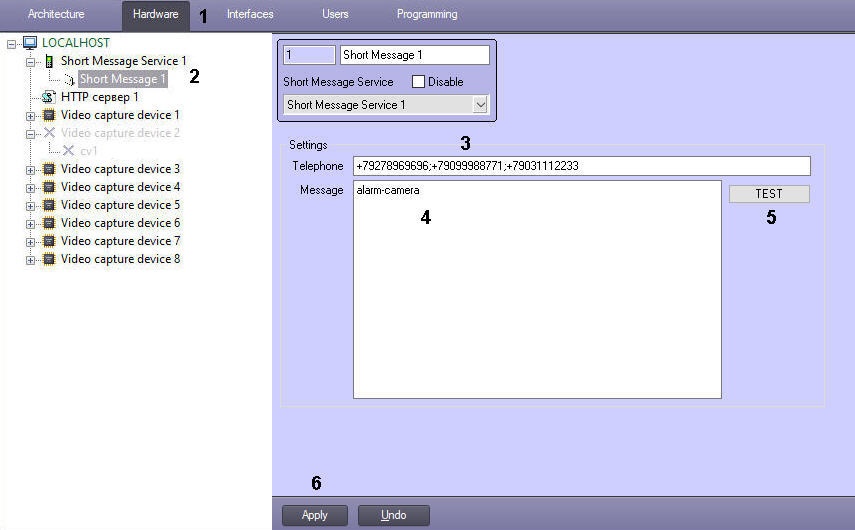This screenshot has width=855, height=530.
Task: Select Video capture device 3 label
Action: (x=120, y=169)
